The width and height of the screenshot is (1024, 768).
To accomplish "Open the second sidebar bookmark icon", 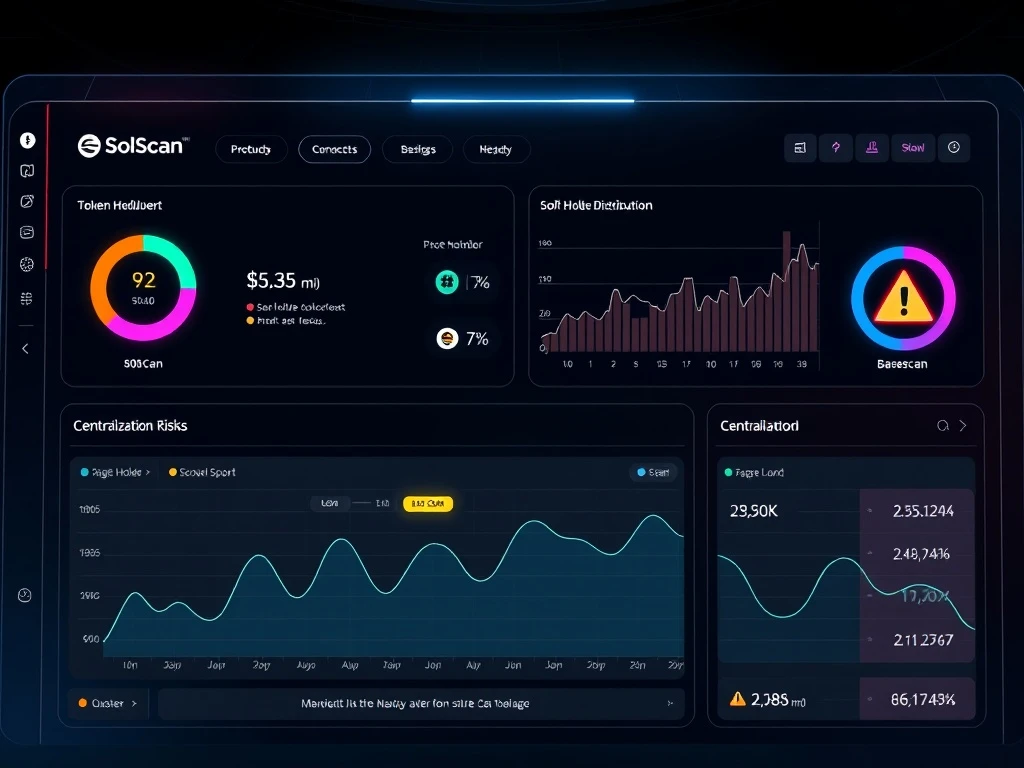I will pyautogui.click(x=27, y=171).
